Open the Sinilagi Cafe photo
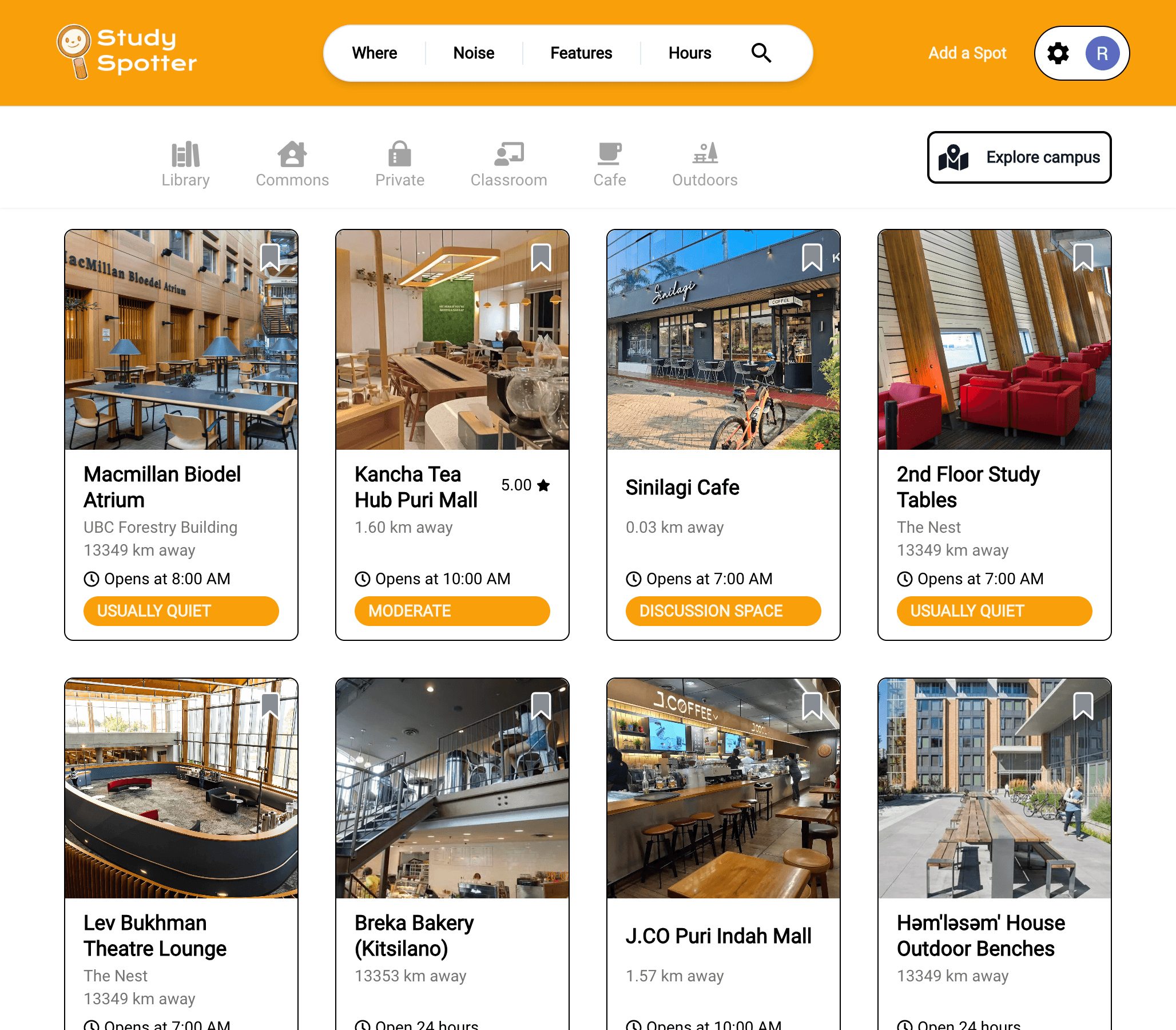 [x=724, y=340]
